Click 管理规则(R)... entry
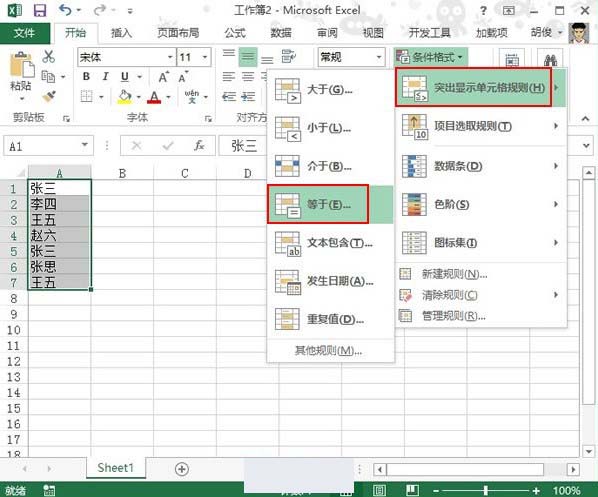Viewport: 598px width, 497px height. point(481,316)
